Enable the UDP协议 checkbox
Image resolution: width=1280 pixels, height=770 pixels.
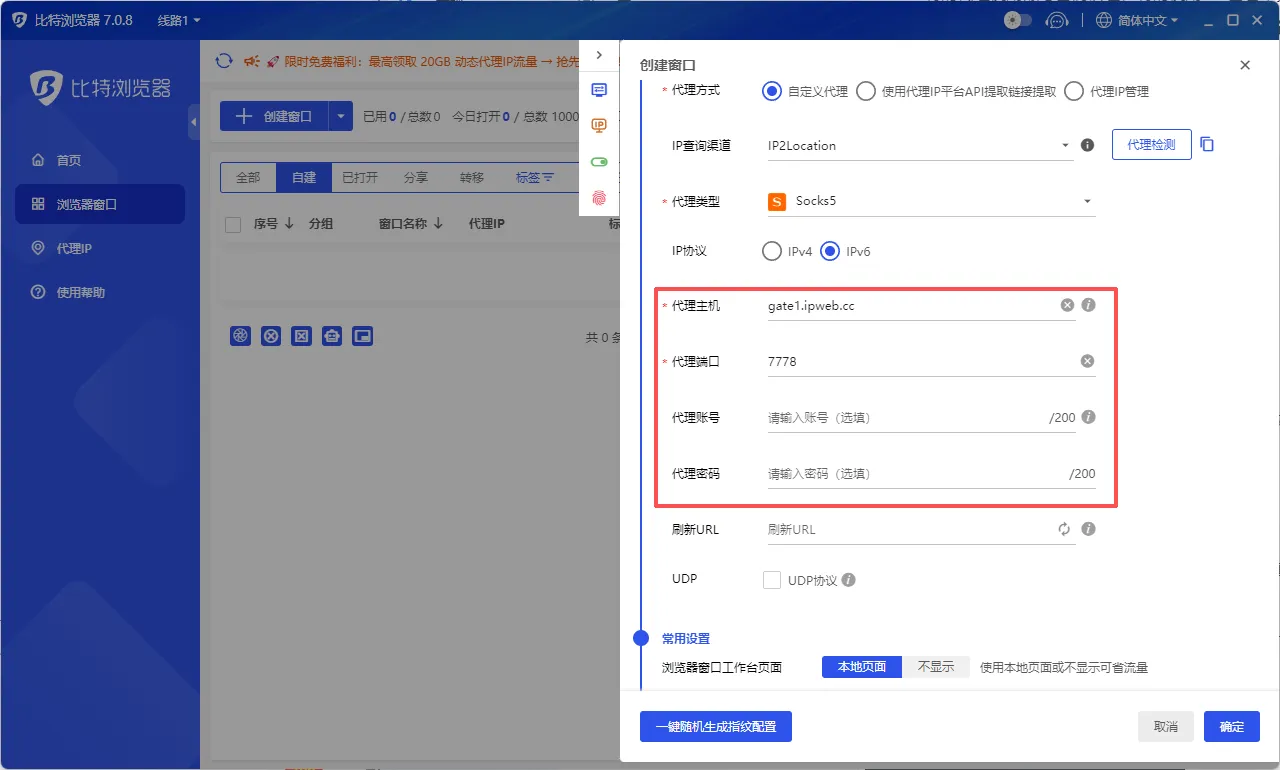(771, 578)
